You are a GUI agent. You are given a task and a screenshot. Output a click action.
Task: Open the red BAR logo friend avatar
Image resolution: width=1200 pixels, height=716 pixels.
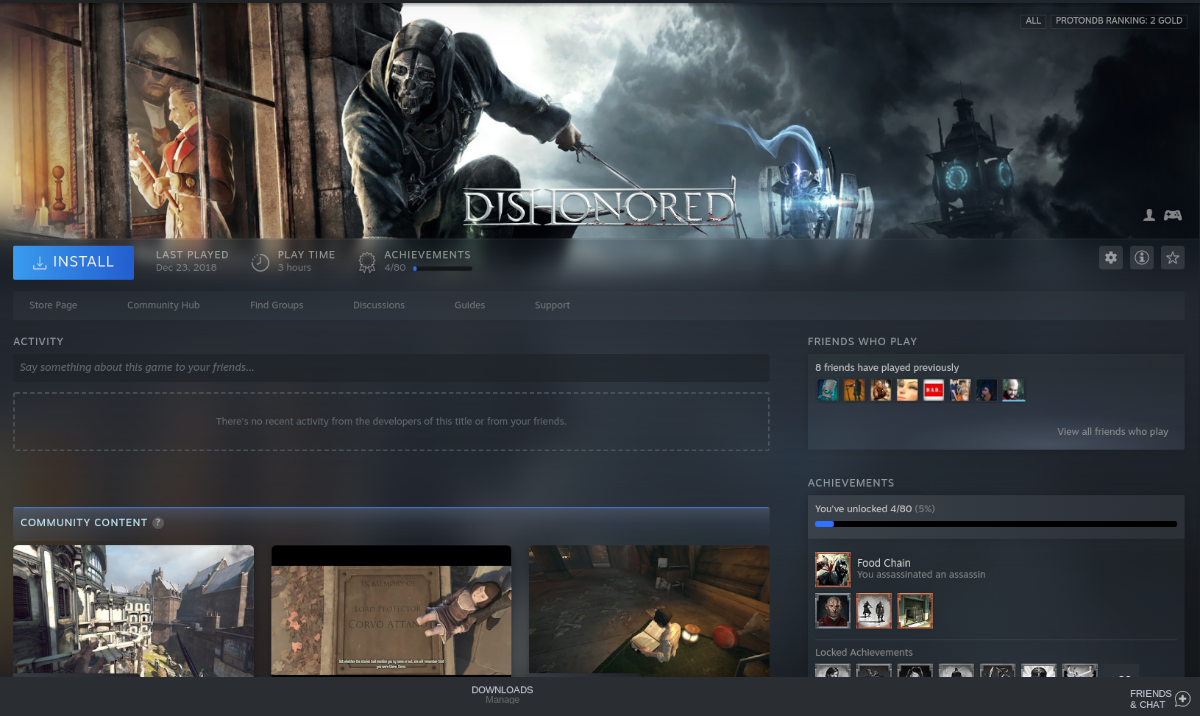(933, 390)
